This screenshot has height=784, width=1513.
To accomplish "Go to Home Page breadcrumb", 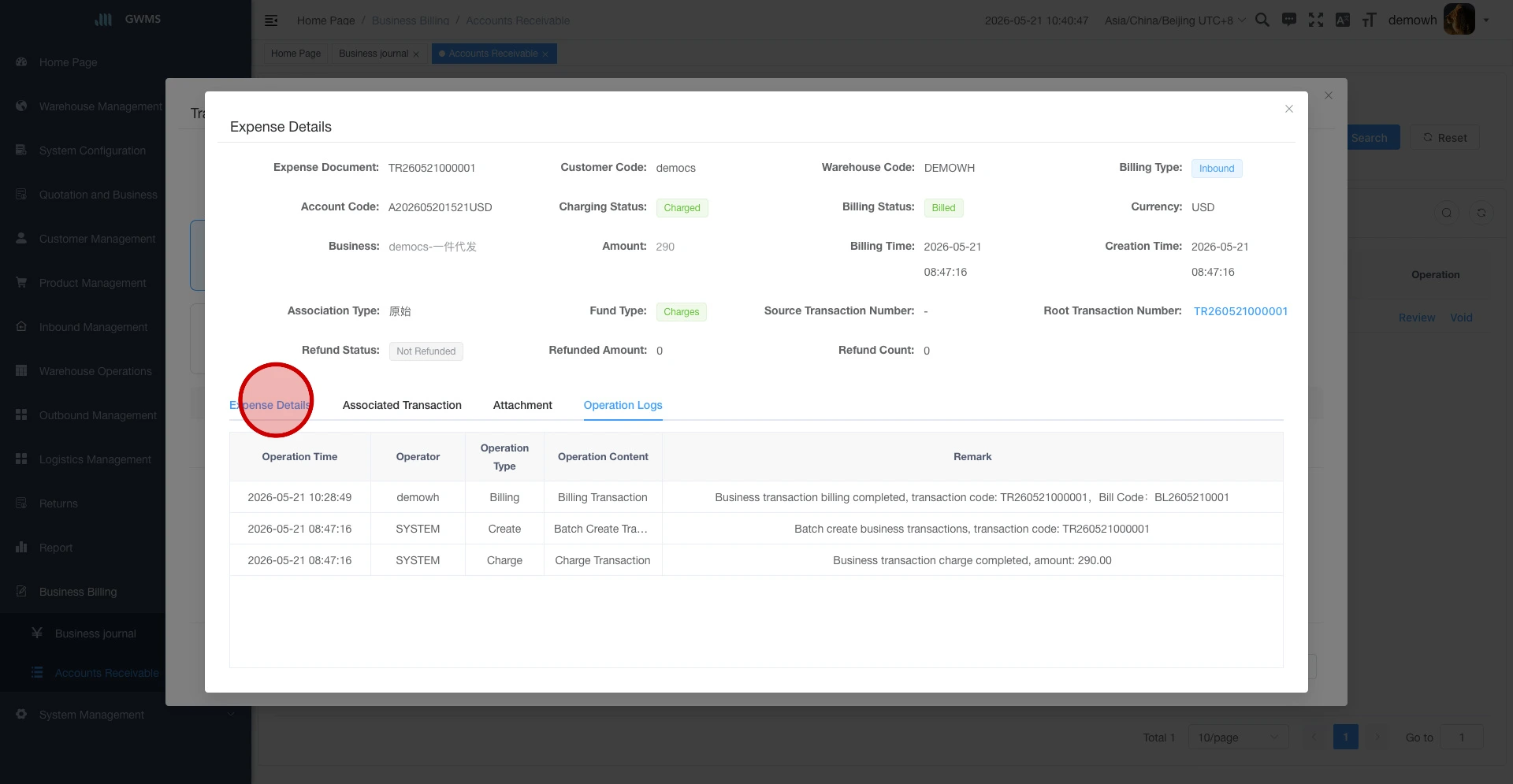I will tap(325, 20).
